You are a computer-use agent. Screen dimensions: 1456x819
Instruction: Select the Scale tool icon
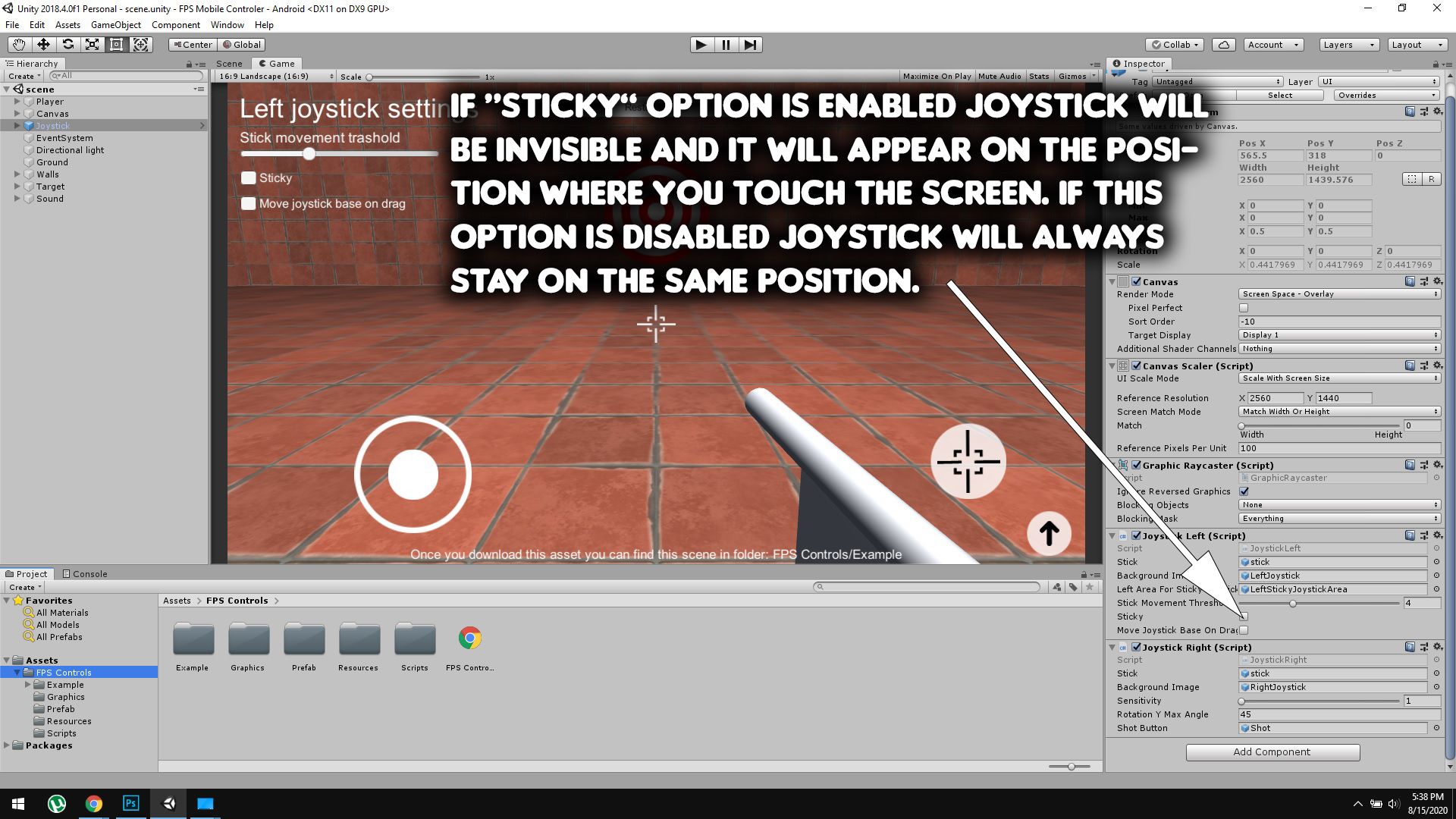(x=92, y=45)
